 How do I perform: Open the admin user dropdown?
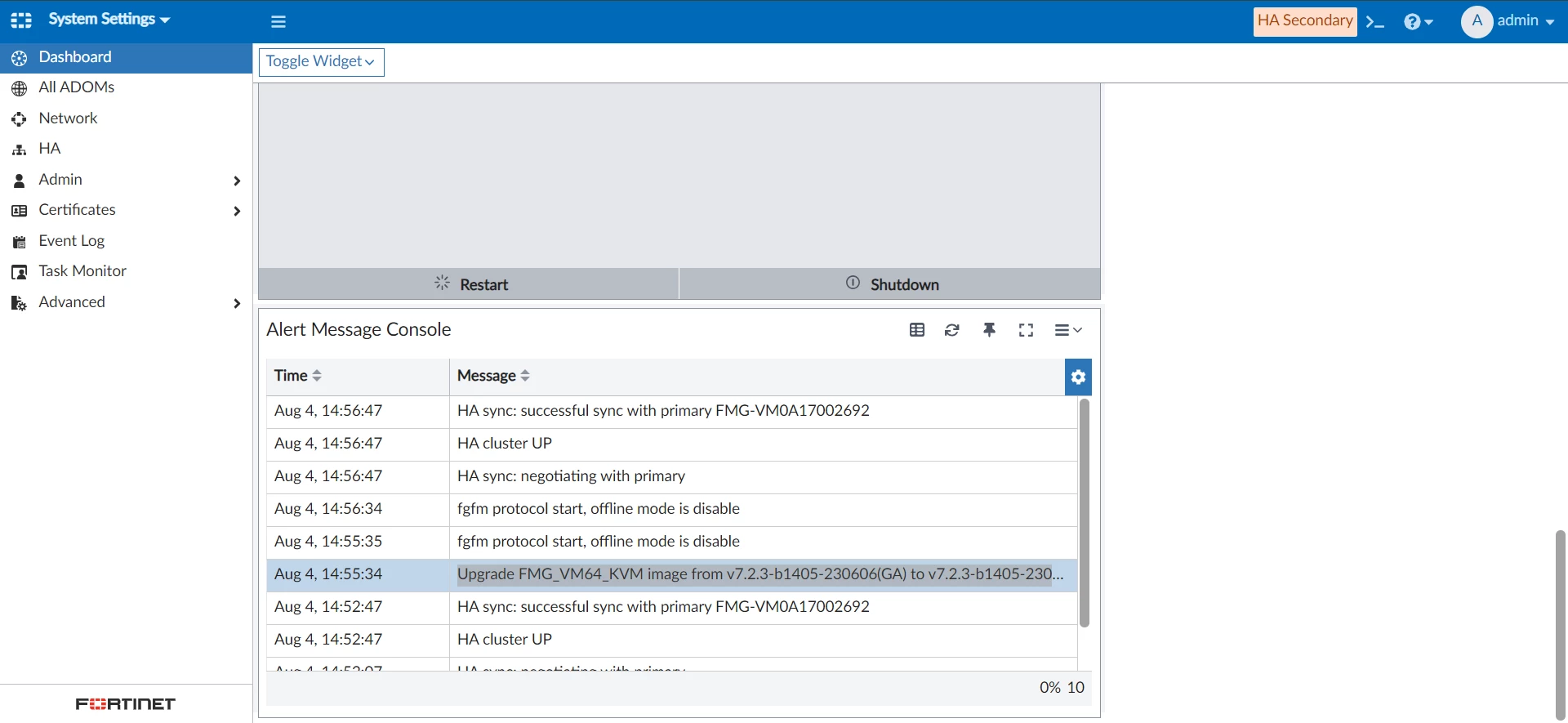coord(1526,20)
